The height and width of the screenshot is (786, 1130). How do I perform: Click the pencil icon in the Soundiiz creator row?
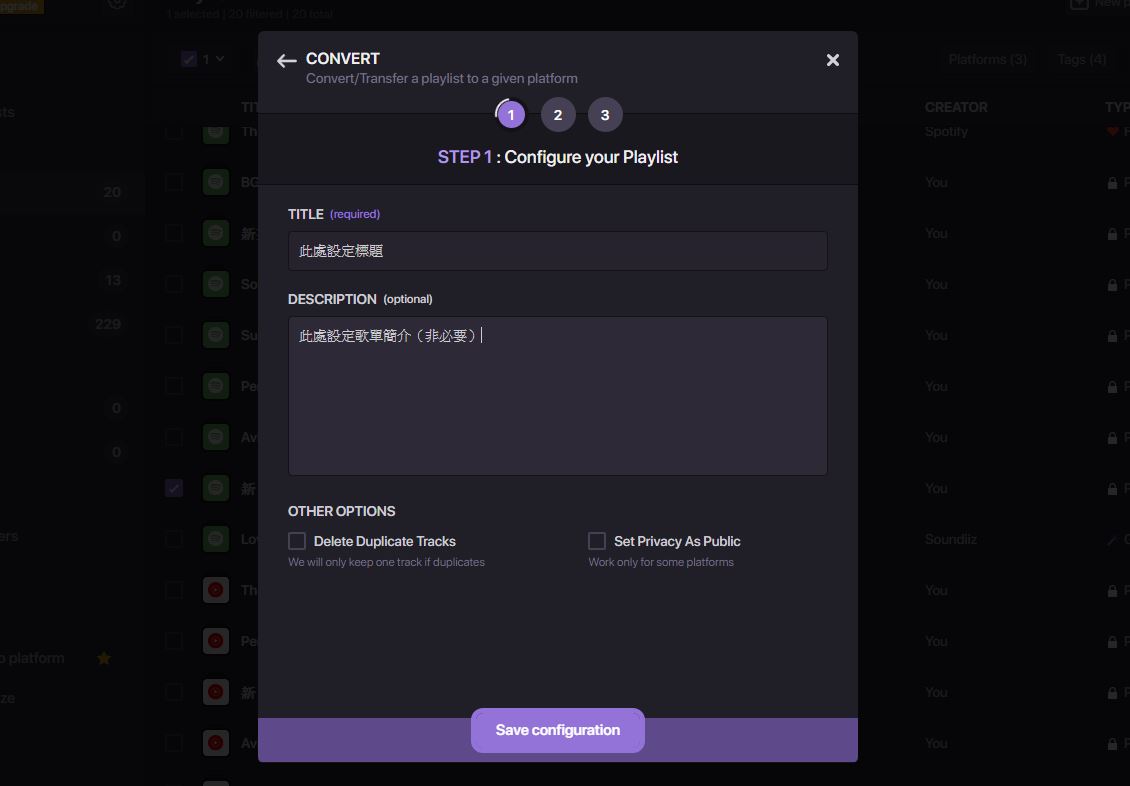pyautogui.click(x=1112, y=540)
